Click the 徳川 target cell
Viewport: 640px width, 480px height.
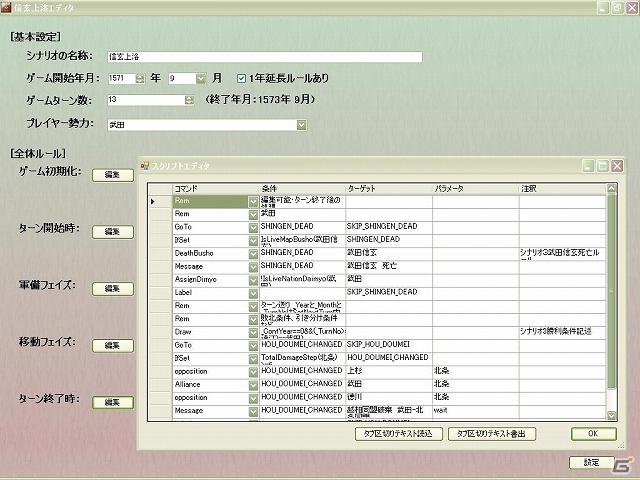click(389, 397)
